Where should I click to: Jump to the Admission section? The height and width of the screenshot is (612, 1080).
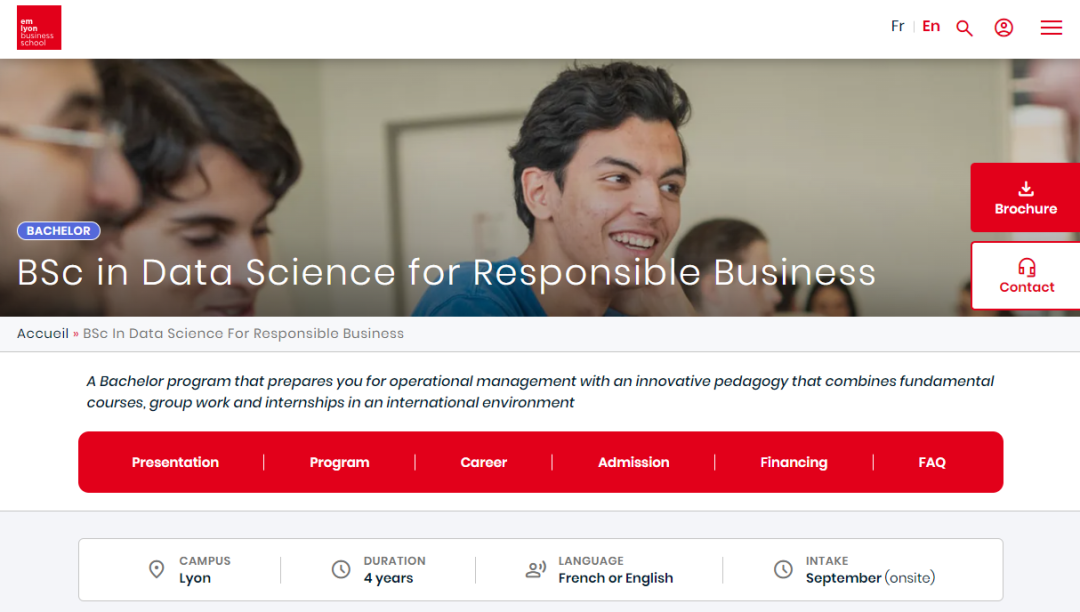point(633,462)
